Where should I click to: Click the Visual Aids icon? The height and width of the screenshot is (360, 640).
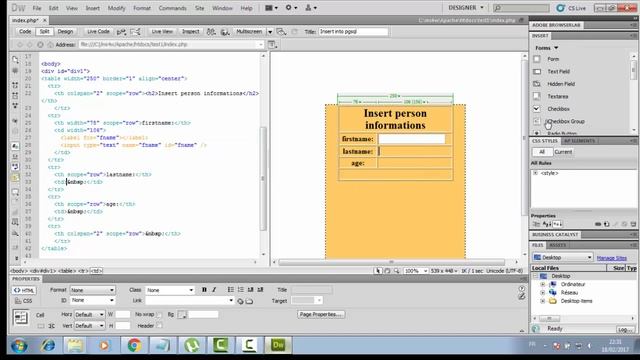point(282,31)
